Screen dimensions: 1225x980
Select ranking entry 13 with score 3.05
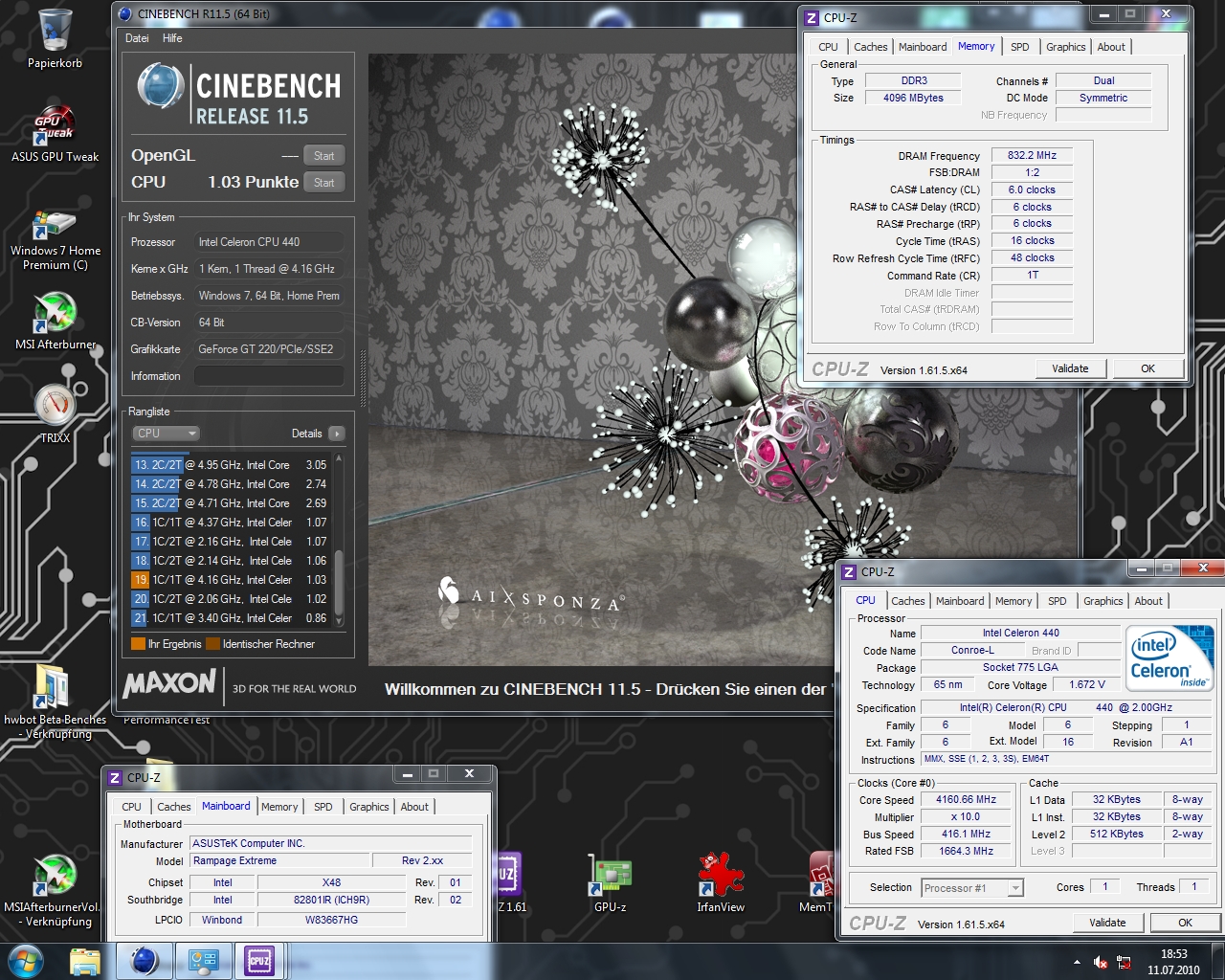tap(231, 465)
